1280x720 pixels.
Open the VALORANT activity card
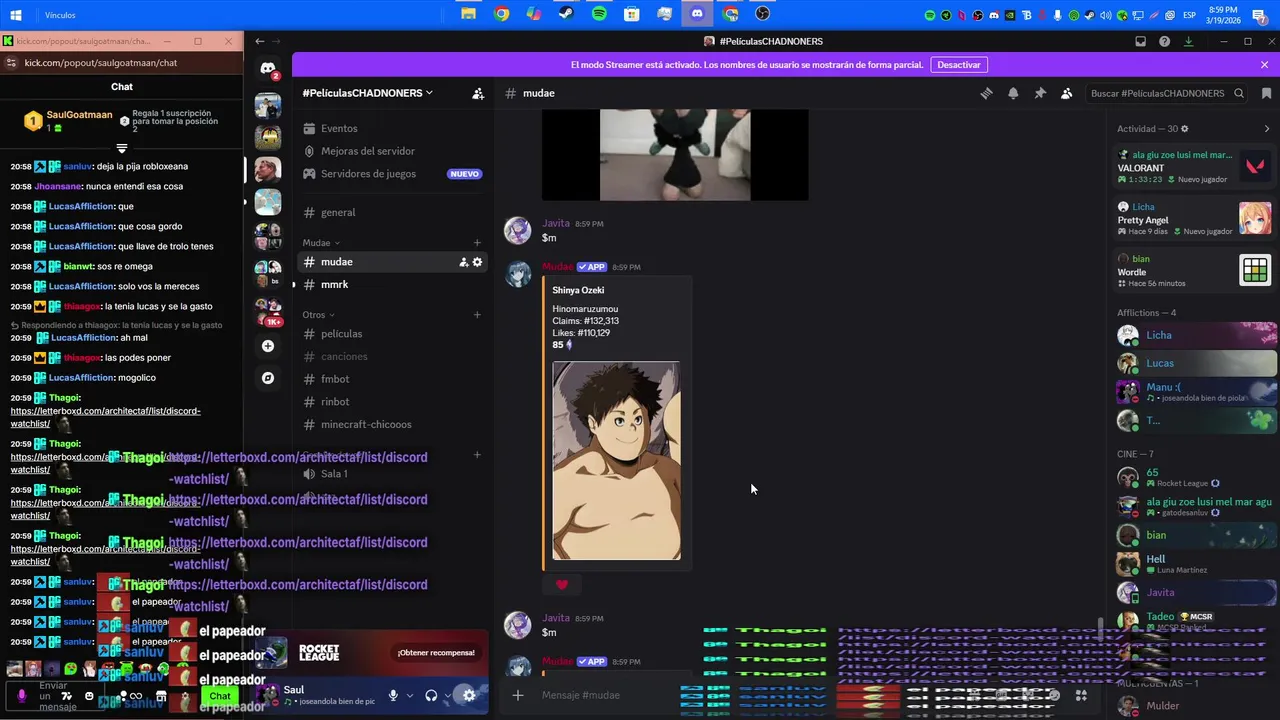pyautogui.click(x=1194, y=167)
